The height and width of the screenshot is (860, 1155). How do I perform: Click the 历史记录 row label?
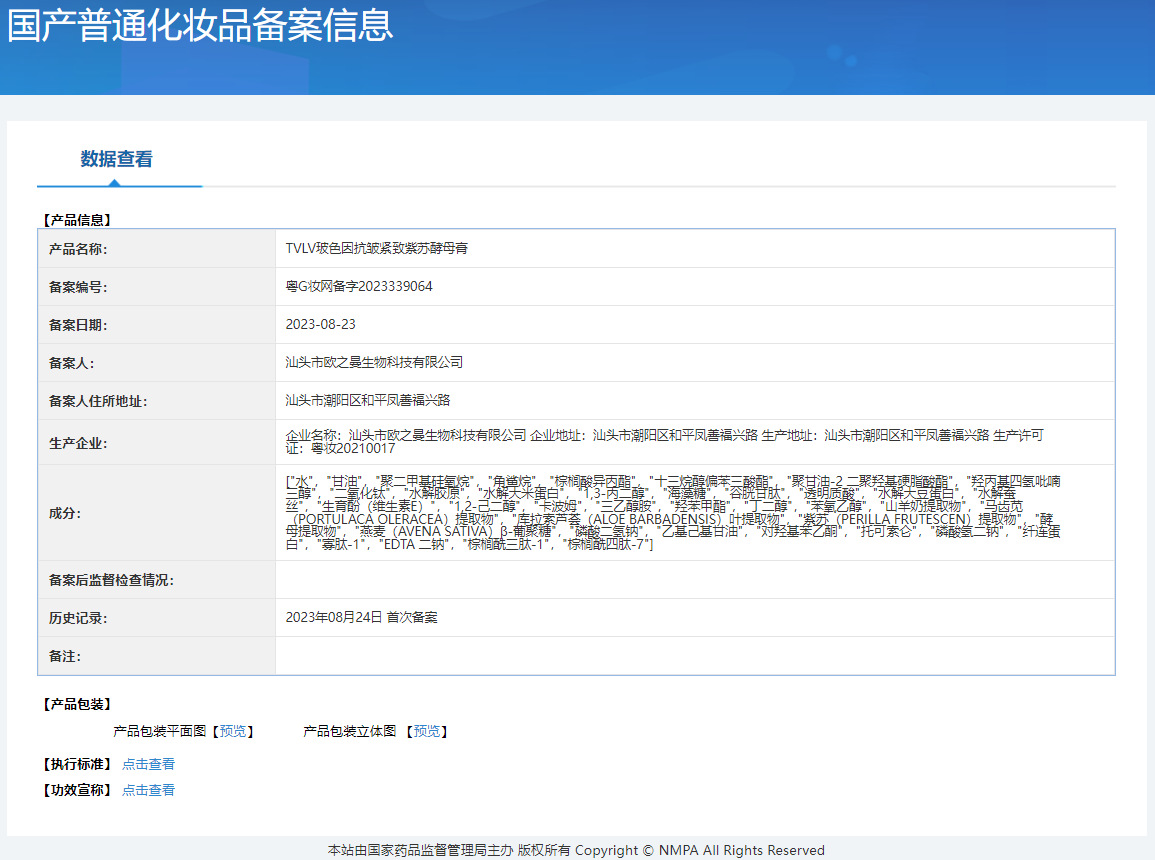(78, 618)
